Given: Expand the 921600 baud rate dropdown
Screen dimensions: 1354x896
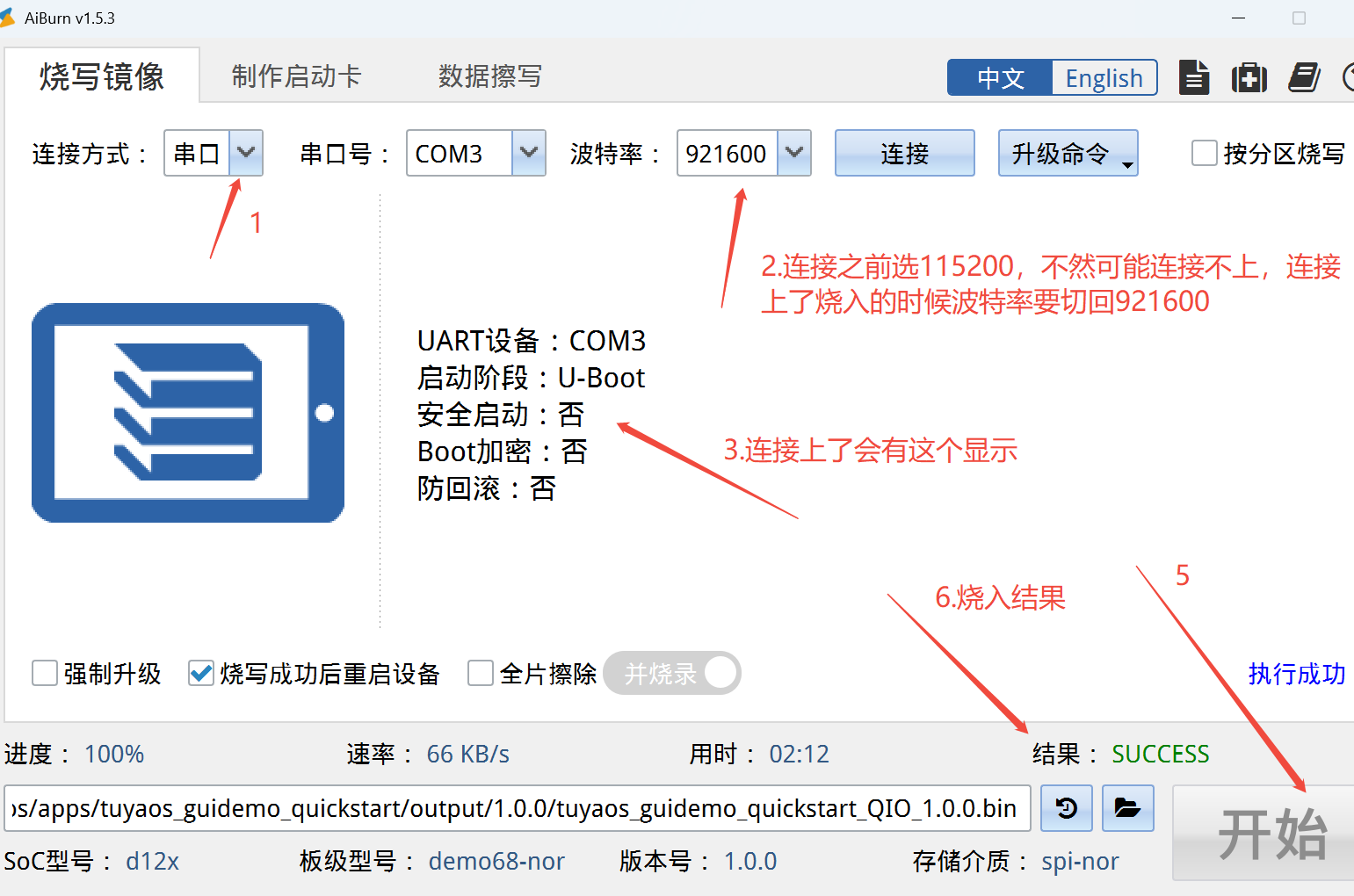Looking at the screenshot, I should [793, 153].
